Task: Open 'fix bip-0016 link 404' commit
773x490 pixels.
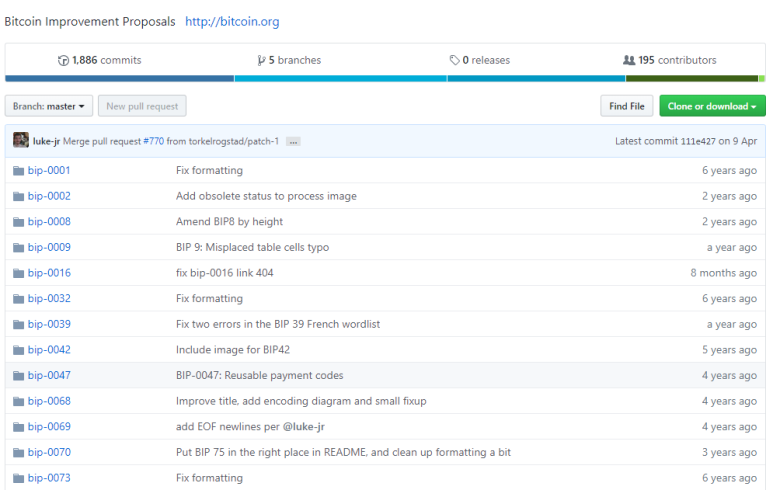Action: pyautogui.click(x=224, y=273)
